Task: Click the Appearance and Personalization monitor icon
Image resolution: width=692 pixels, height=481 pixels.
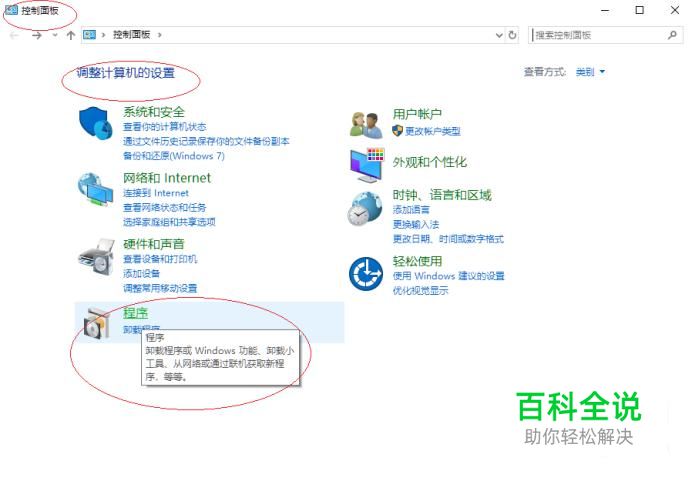Action: pos(367,165)
